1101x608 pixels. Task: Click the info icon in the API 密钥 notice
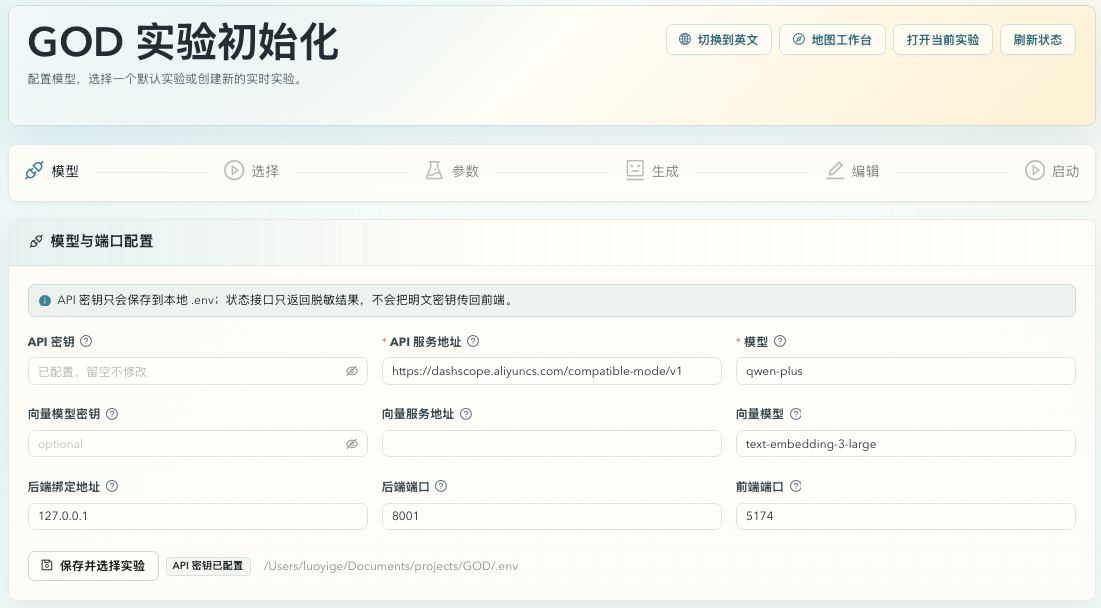[45, 300]
